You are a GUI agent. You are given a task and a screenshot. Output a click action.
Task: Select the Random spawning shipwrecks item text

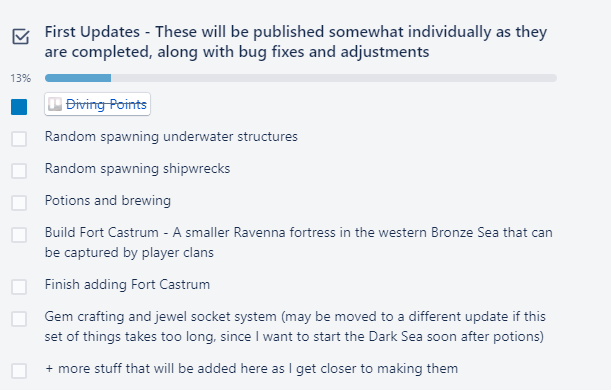click(x=138, y=169)
